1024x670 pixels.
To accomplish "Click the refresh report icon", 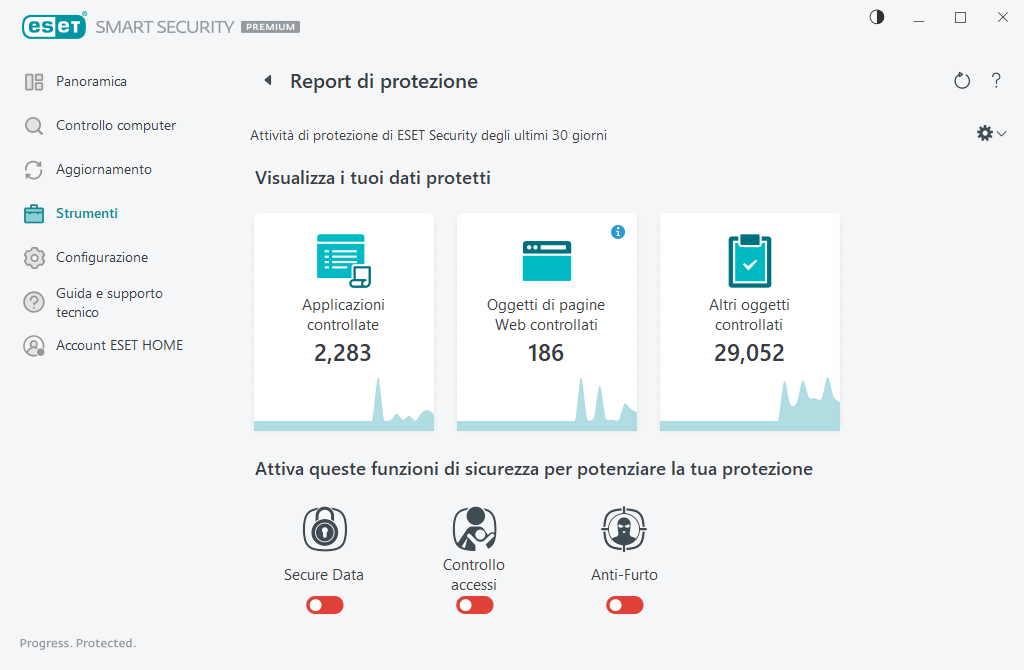I will pyautogui.click(x=962, y=81).
